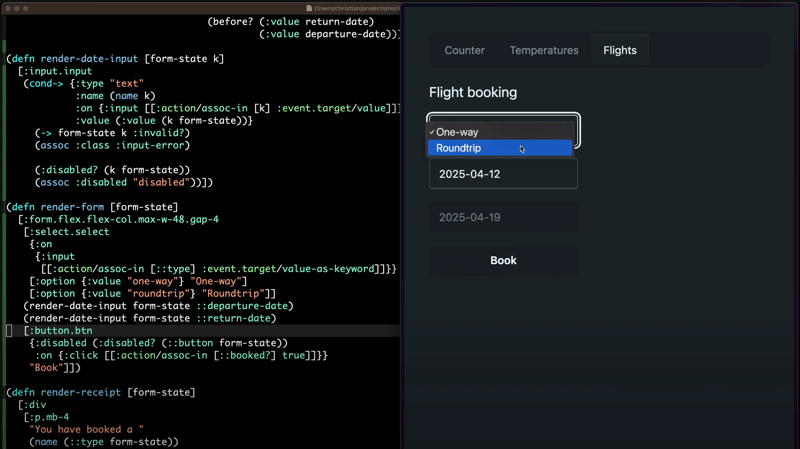Click the departure date field 2025-04-12
Screen dimensions: 800x449
[503, 174]
